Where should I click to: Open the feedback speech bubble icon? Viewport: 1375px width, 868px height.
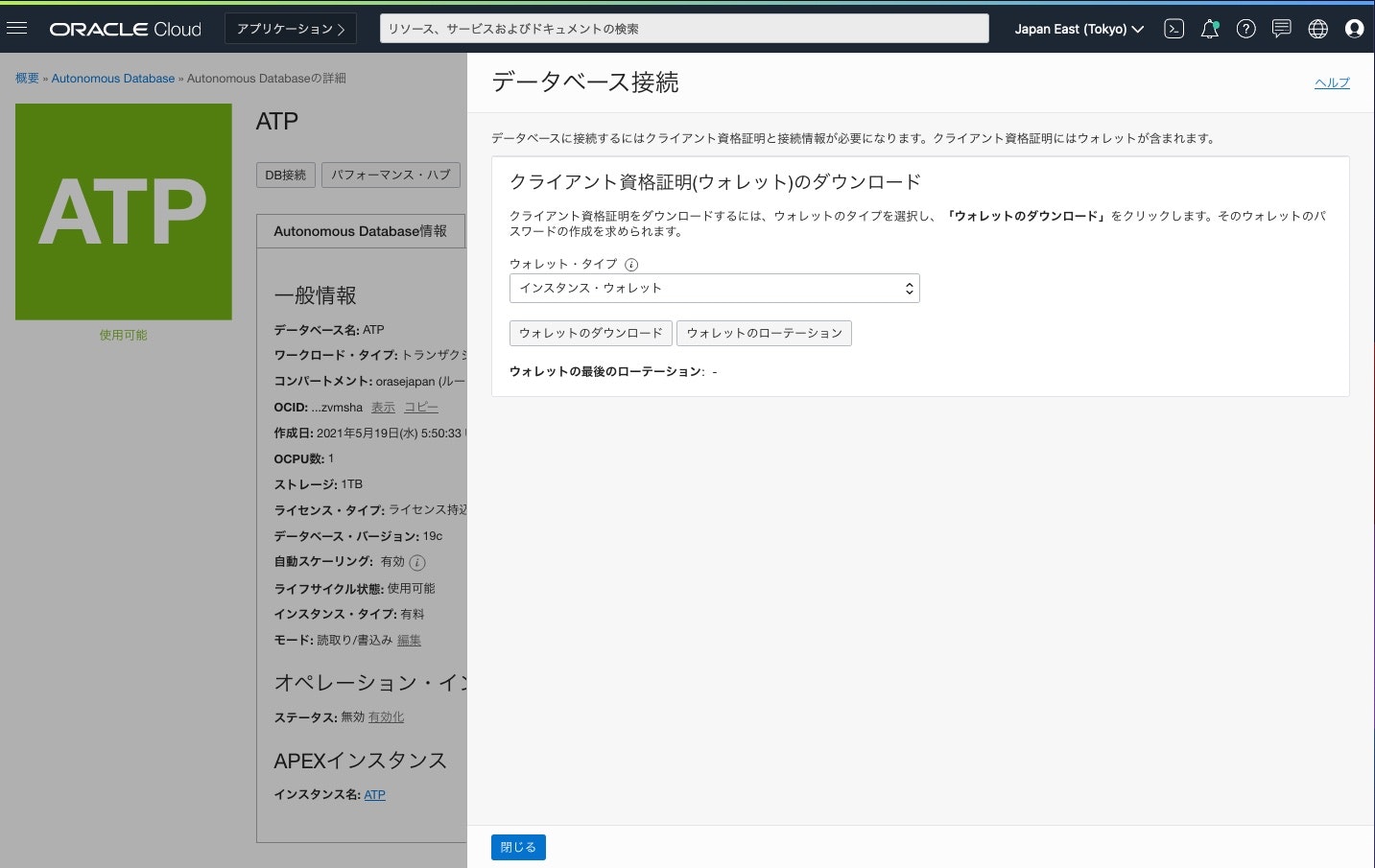(1281, 28)
